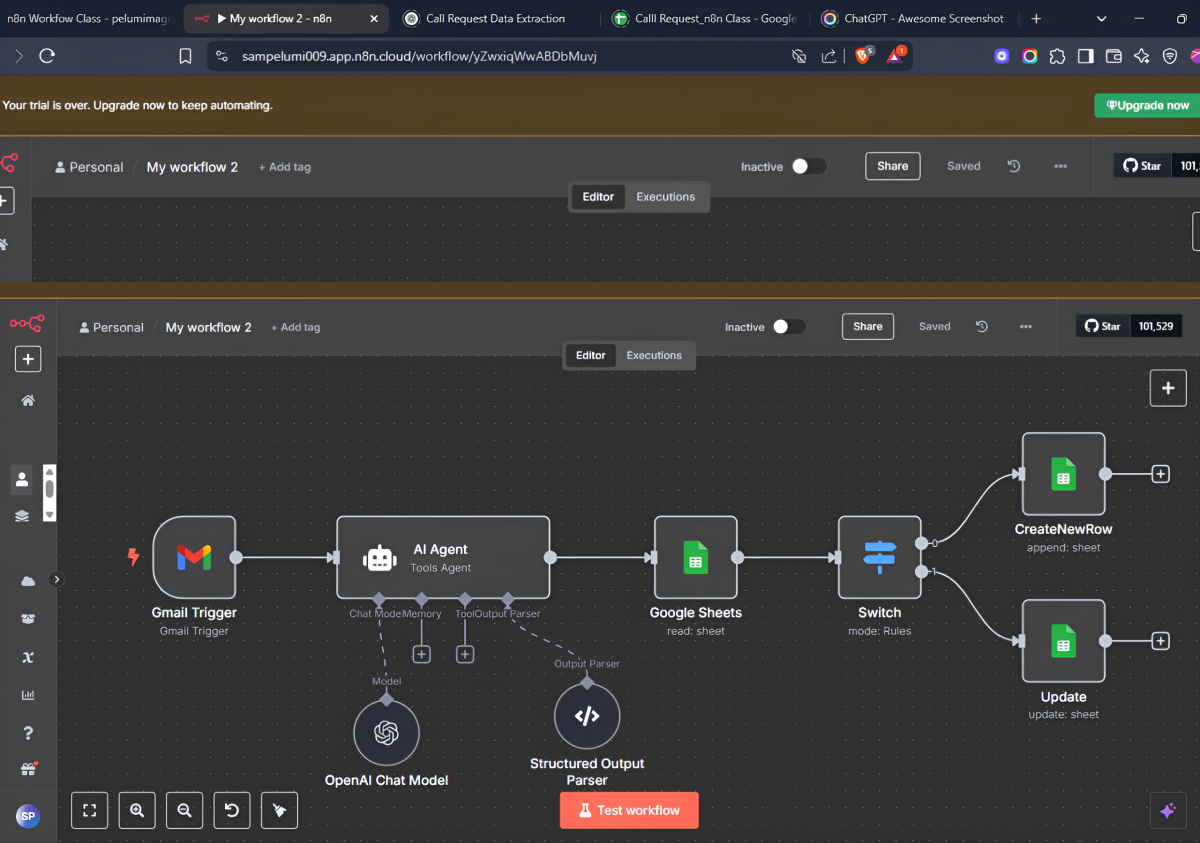Viewport: 1200px width, 843px height.
Task: Open the SP user avatar menu
Action: click(x=28, y=816)
